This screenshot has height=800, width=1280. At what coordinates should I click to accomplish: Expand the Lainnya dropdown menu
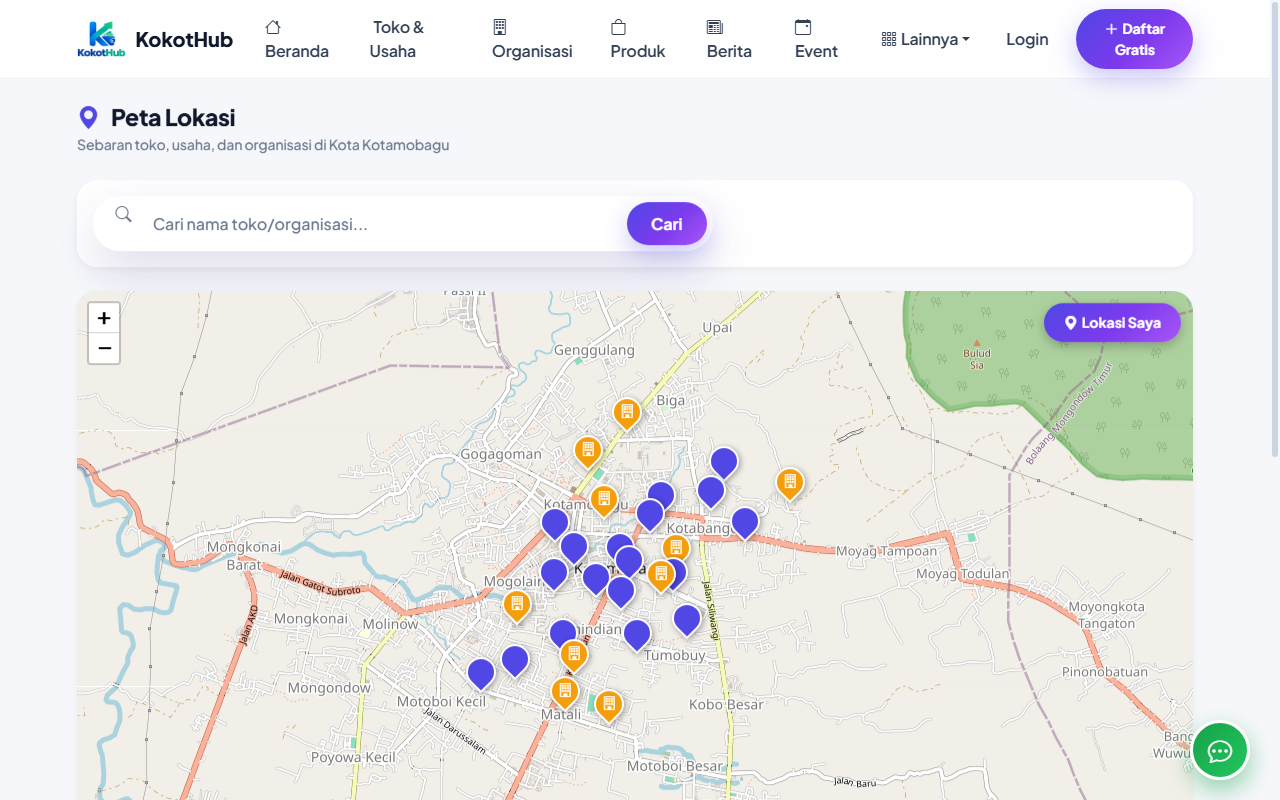coord(926,39)
